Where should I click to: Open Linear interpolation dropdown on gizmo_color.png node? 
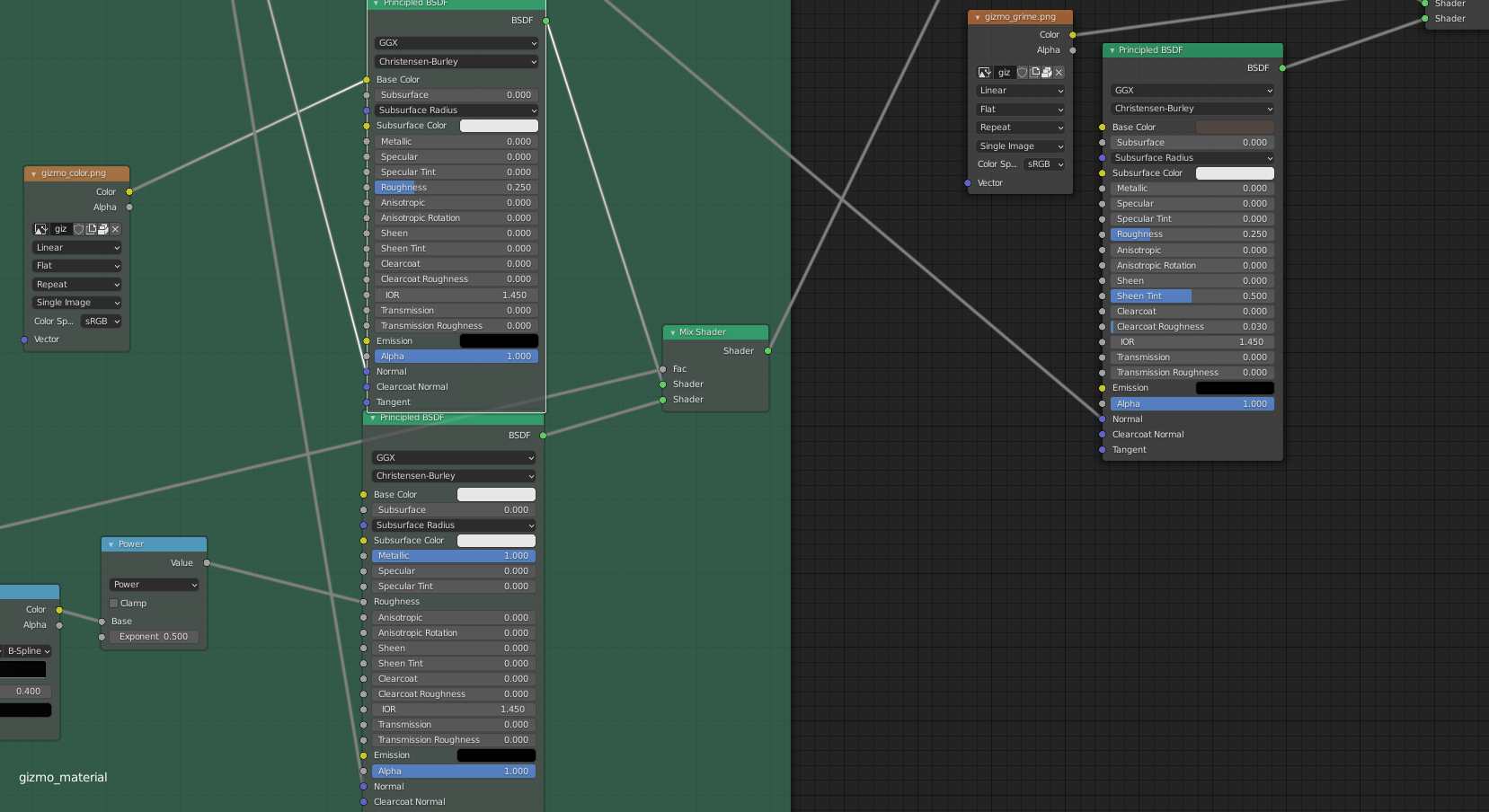pos(77,248)
